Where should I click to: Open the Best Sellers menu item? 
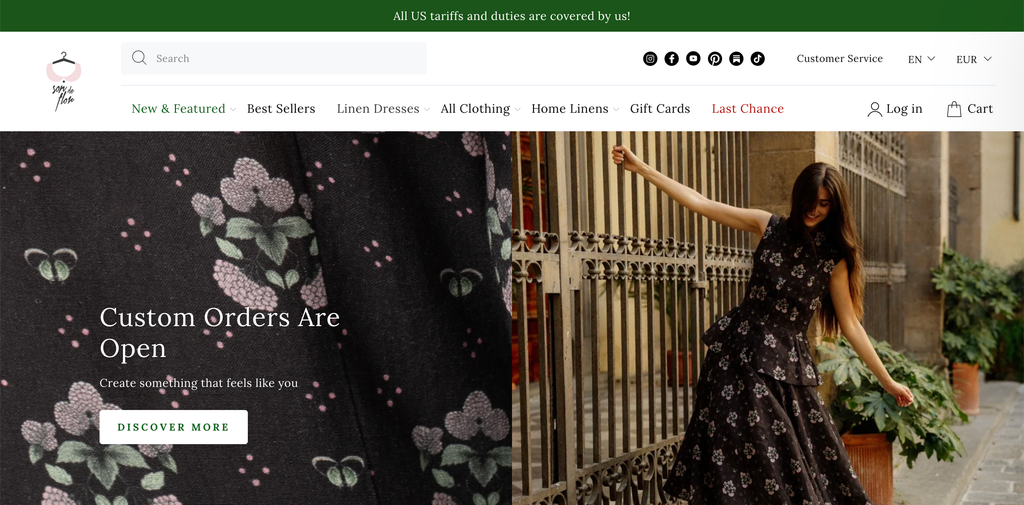281,108
